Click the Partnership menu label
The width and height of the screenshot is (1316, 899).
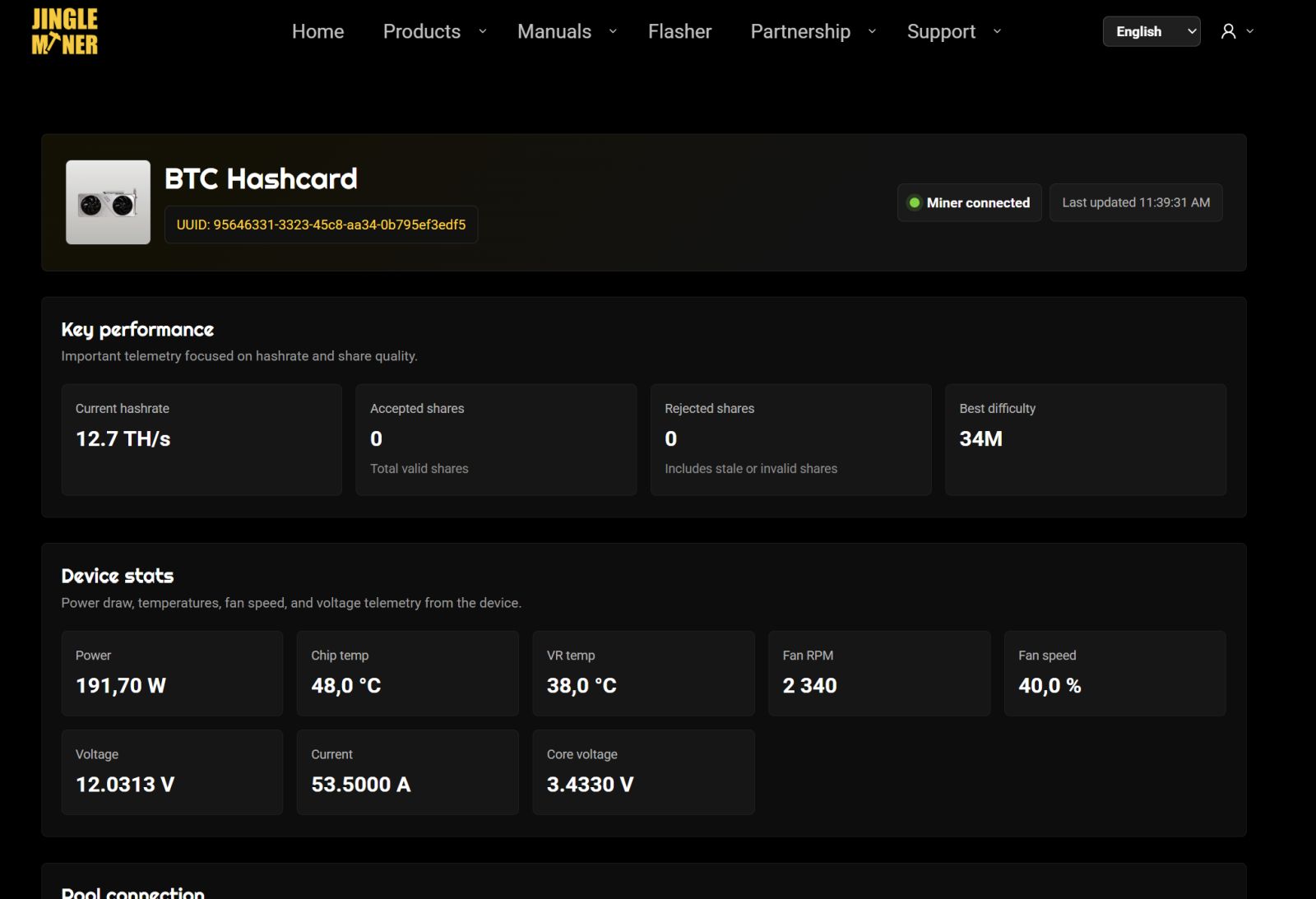click(x=799, y=31)
